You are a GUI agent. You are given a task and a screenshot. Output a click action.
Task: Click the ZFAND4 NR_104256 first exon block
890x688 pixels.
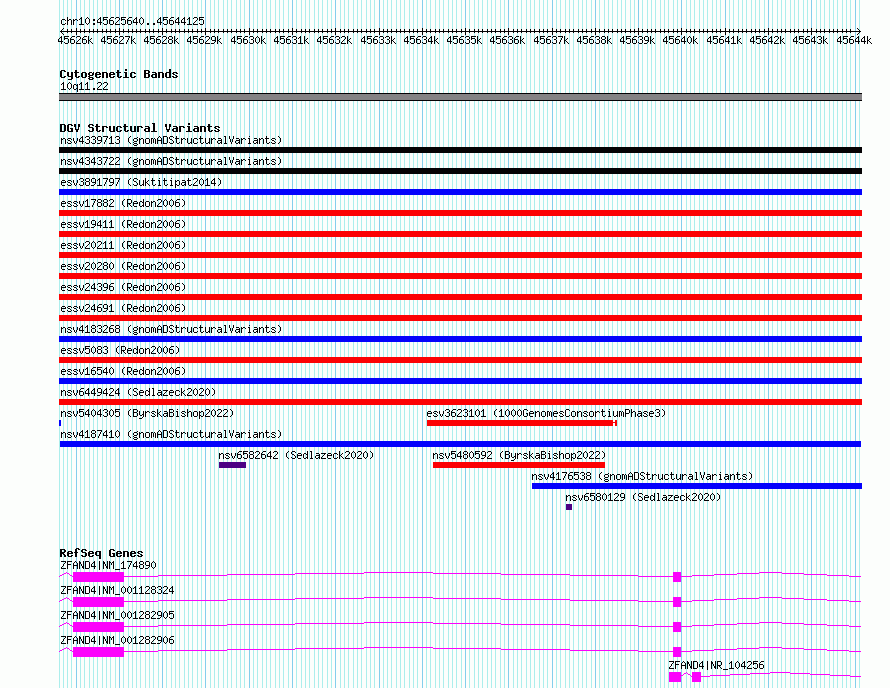pyautogui.click(x=675, y=677)
